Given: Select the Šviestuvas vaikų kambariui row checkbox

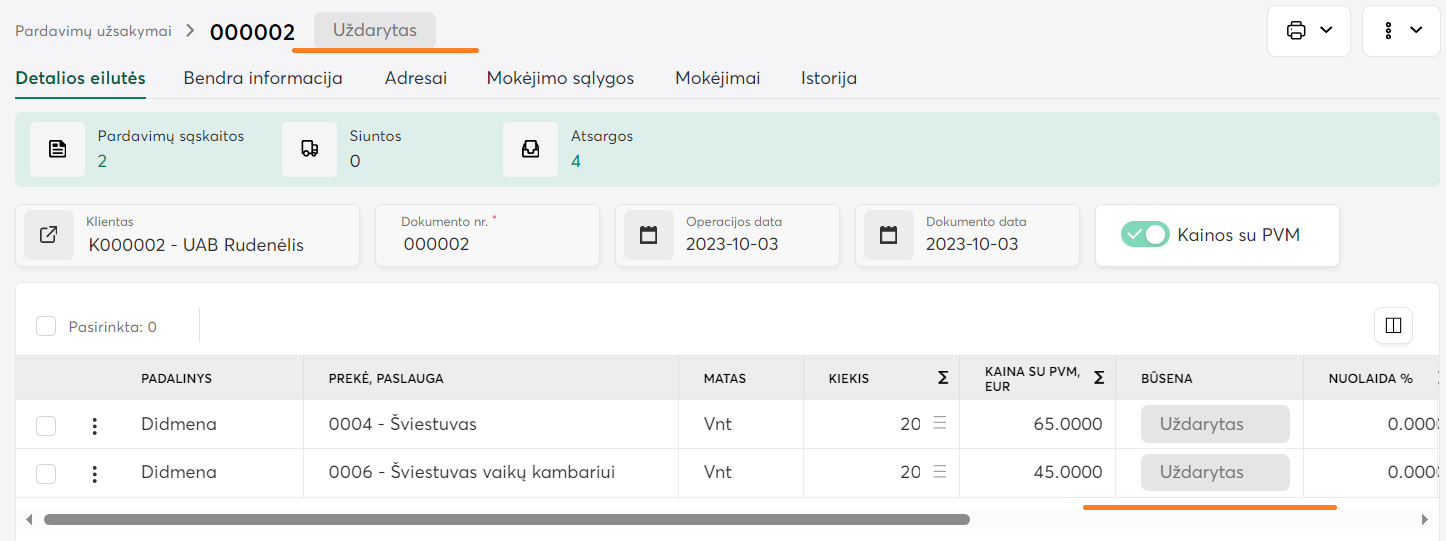Looking at the screenshot, I should coord(46,473).
